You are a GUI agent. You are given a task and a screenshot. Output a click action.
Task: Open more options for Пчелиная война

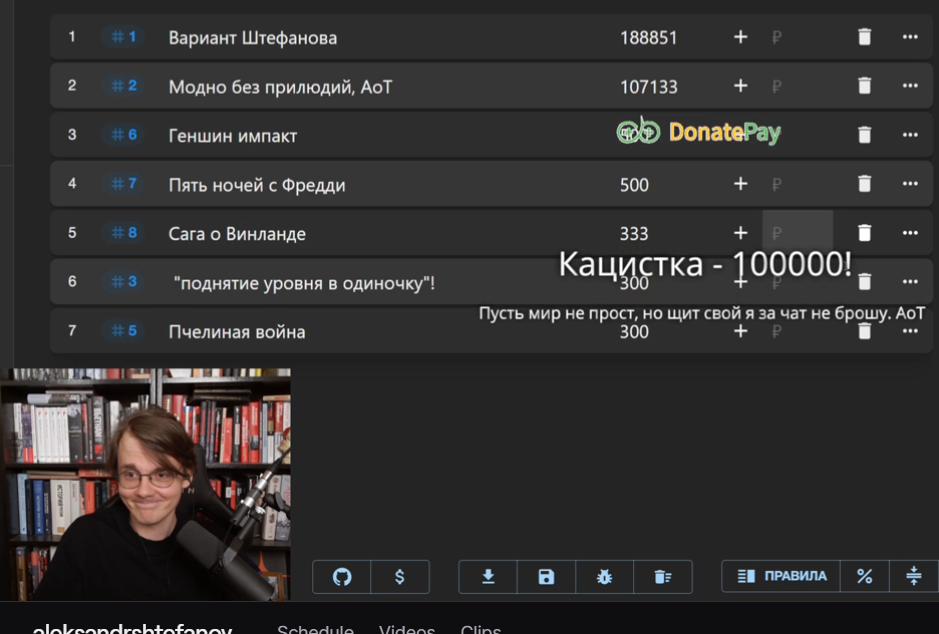(x=910, y=331)
